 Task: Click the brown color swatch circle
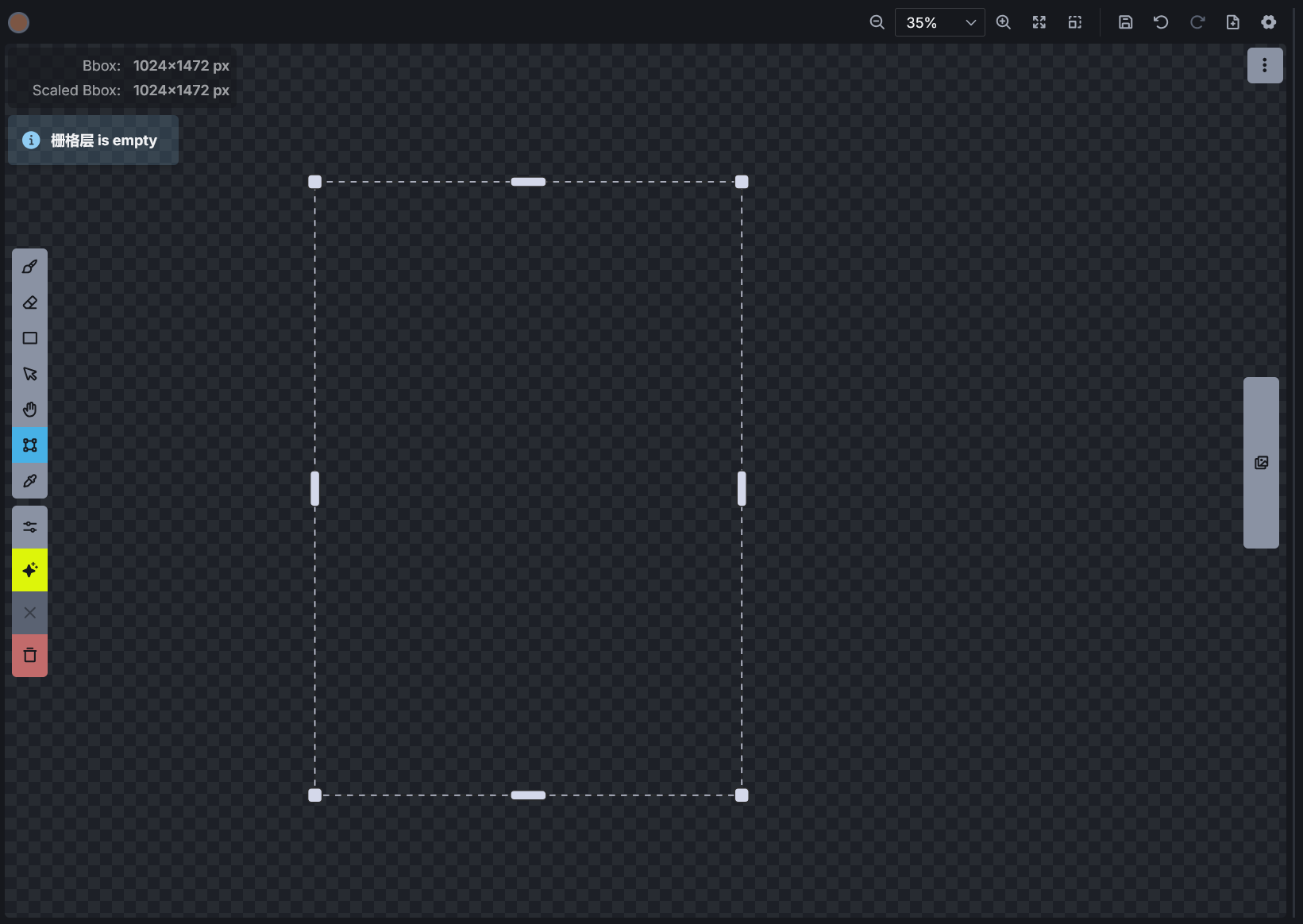19,23
